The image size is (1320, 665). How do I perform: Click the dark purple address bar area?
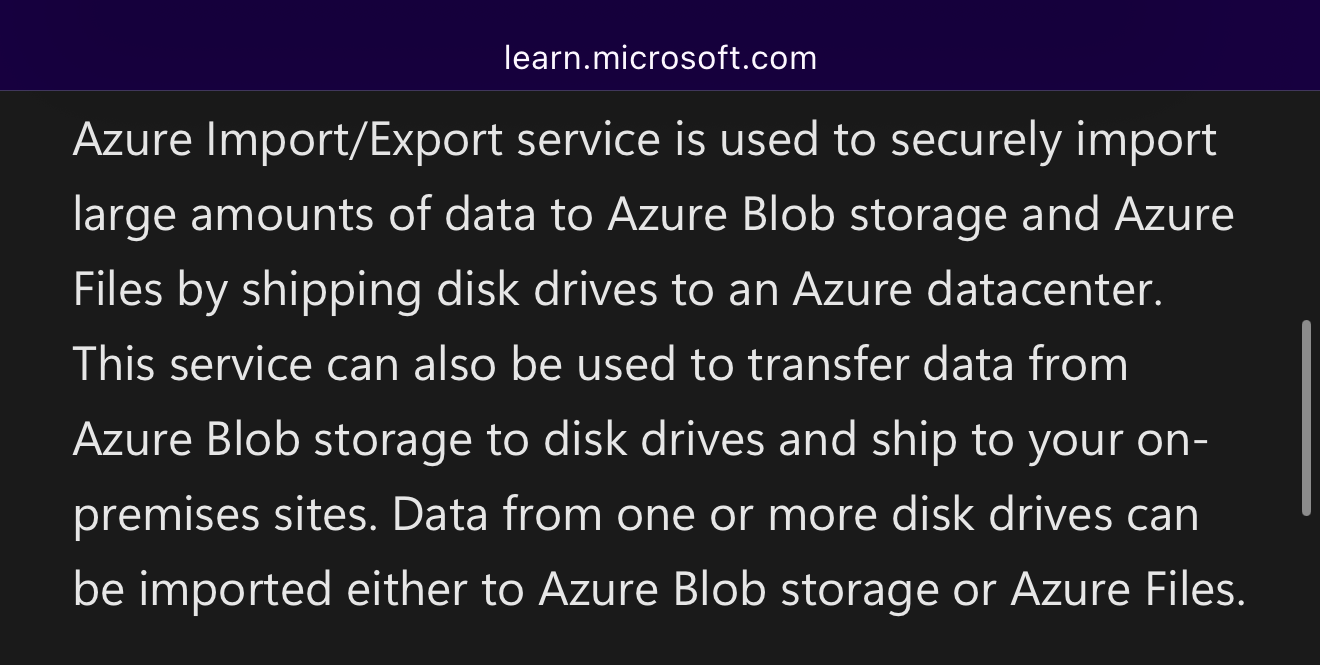[660, 45]
